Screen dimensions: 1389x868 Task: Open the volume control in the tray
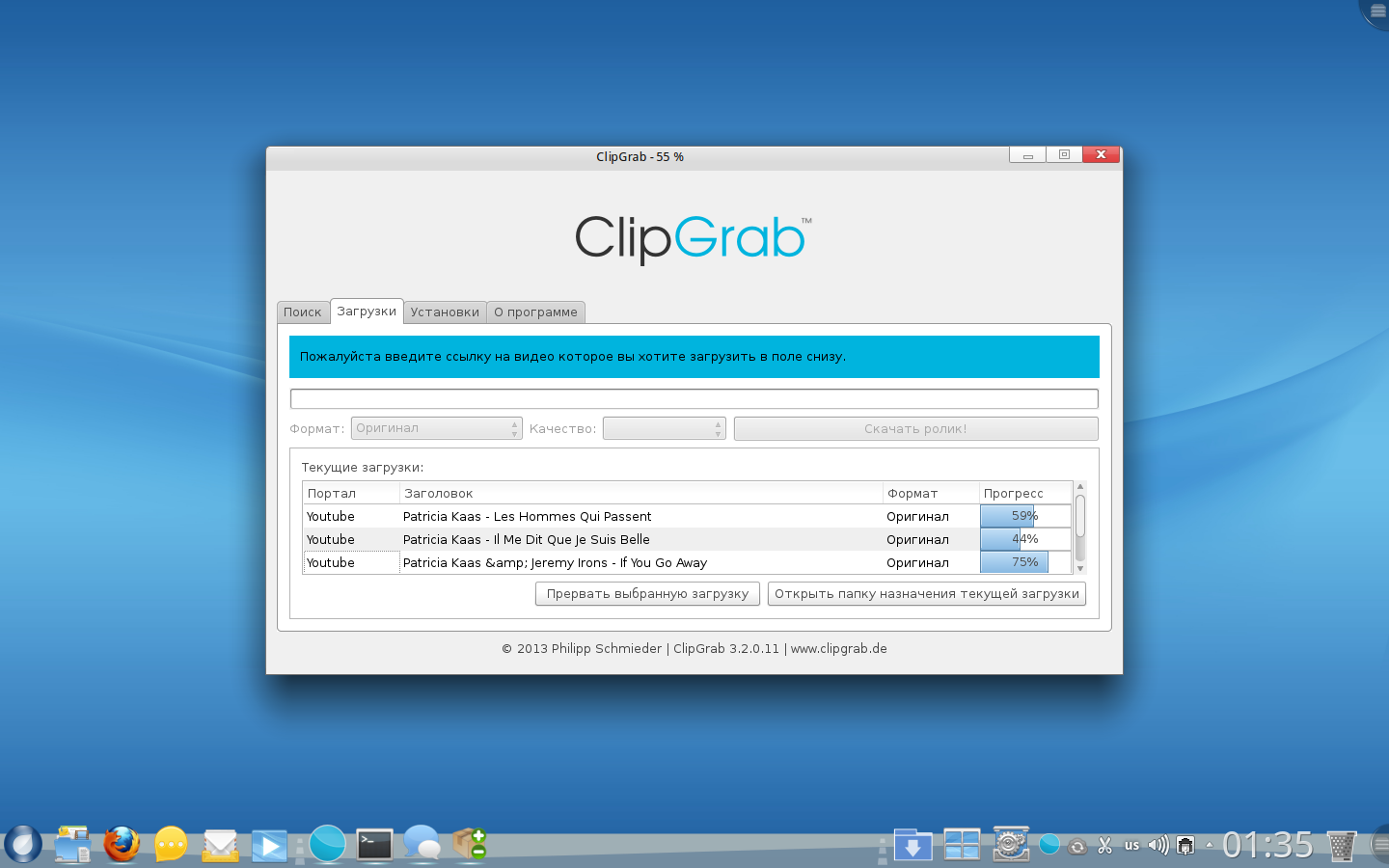(x=1158, y=846)
